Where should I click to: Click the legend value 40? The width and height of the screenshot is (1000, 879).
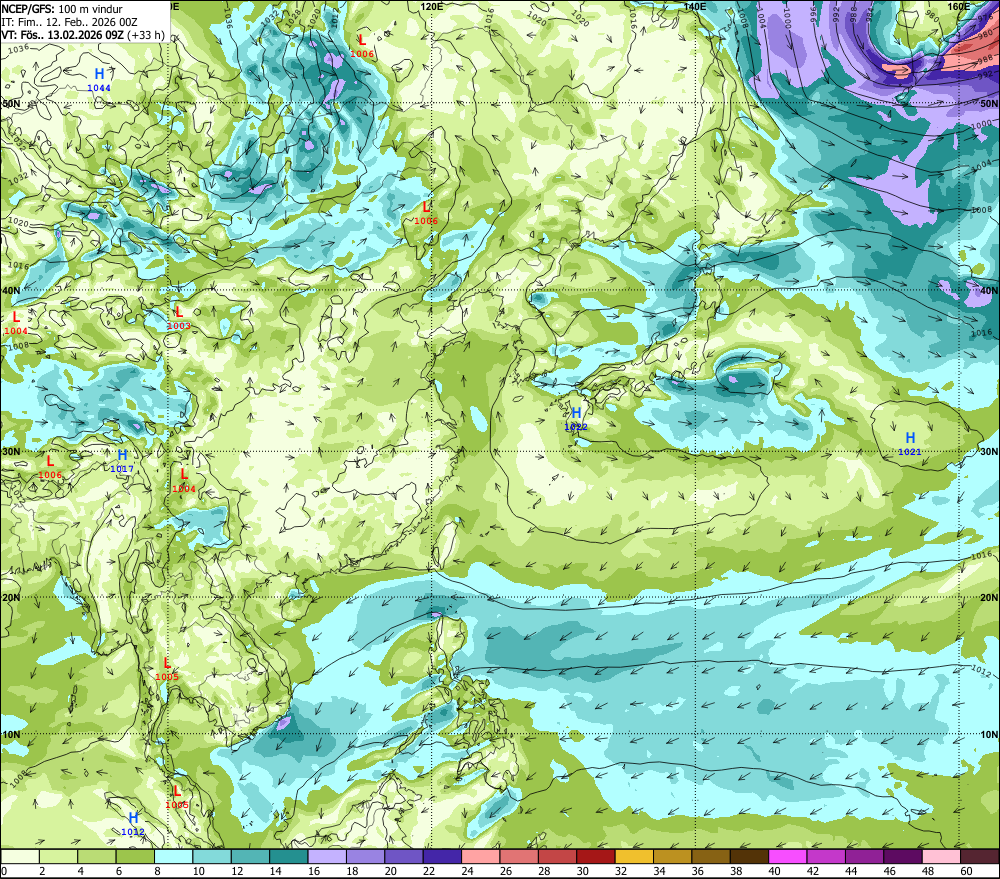click(x=774, y=871)
